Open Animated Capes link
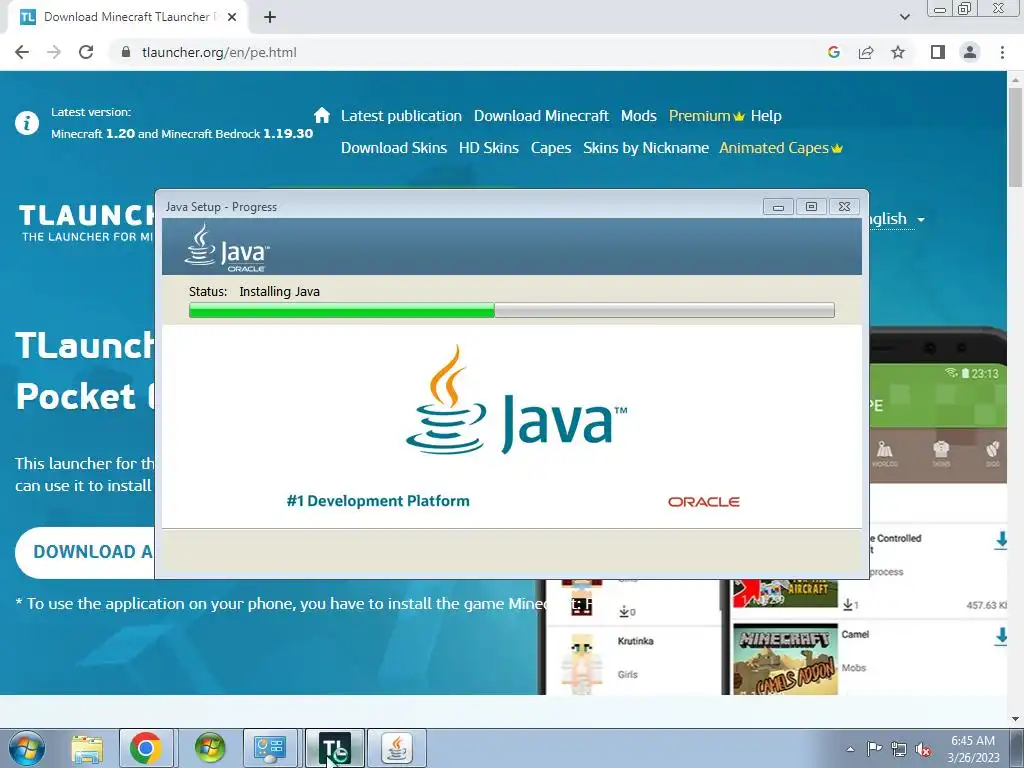This screenshot has height=768, width=1024. [781, 148]
